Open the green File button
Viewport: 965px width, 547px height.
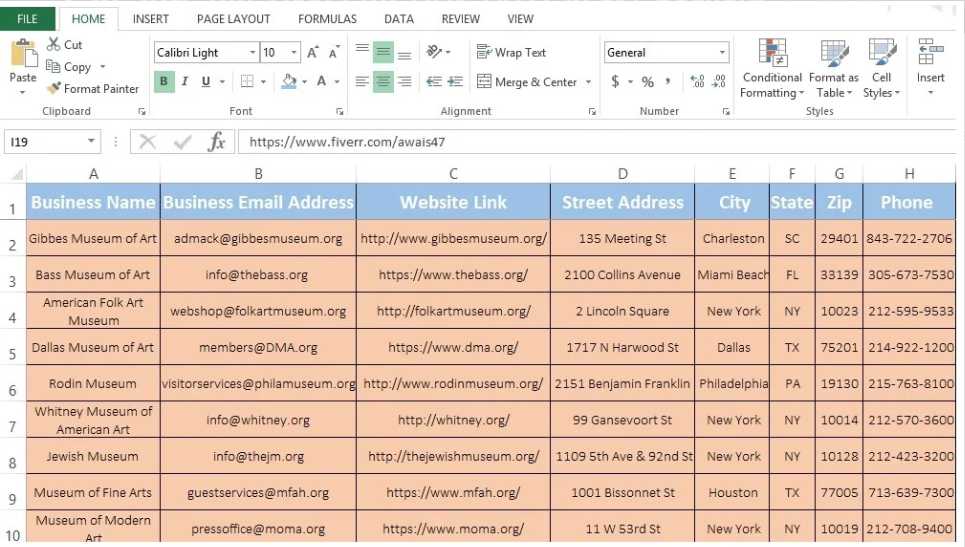pyautogui.click(x=27, y=19)
